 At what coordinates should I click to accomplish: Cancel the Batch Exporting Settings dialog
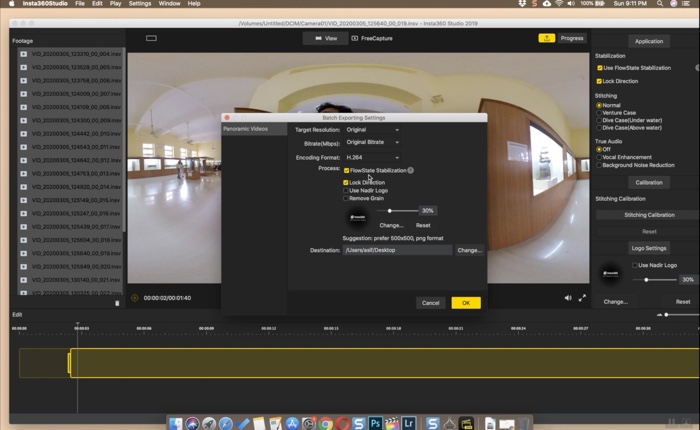pyautogui.click(x=430, y=303)
